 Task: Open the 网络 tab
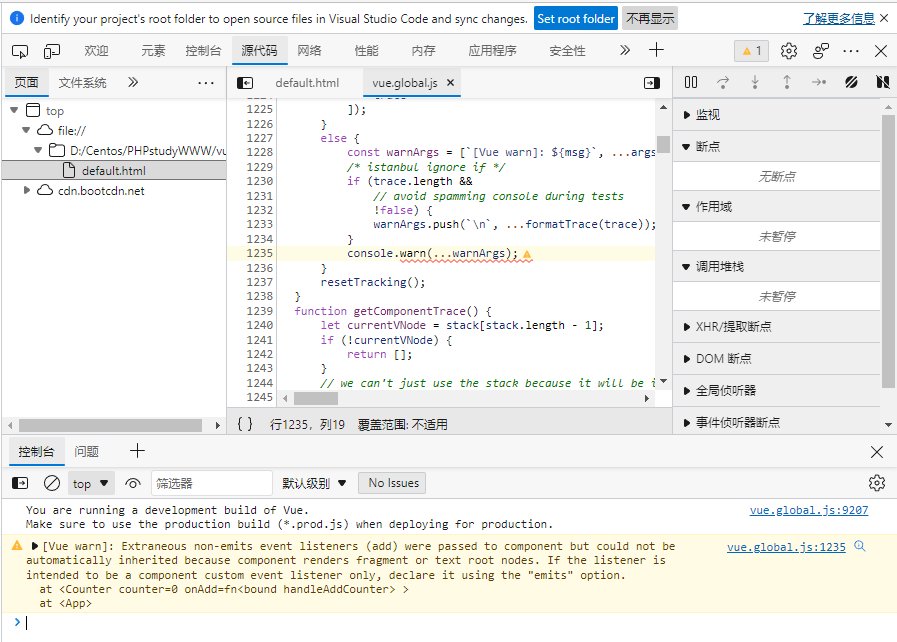click(x=309, y=51)
